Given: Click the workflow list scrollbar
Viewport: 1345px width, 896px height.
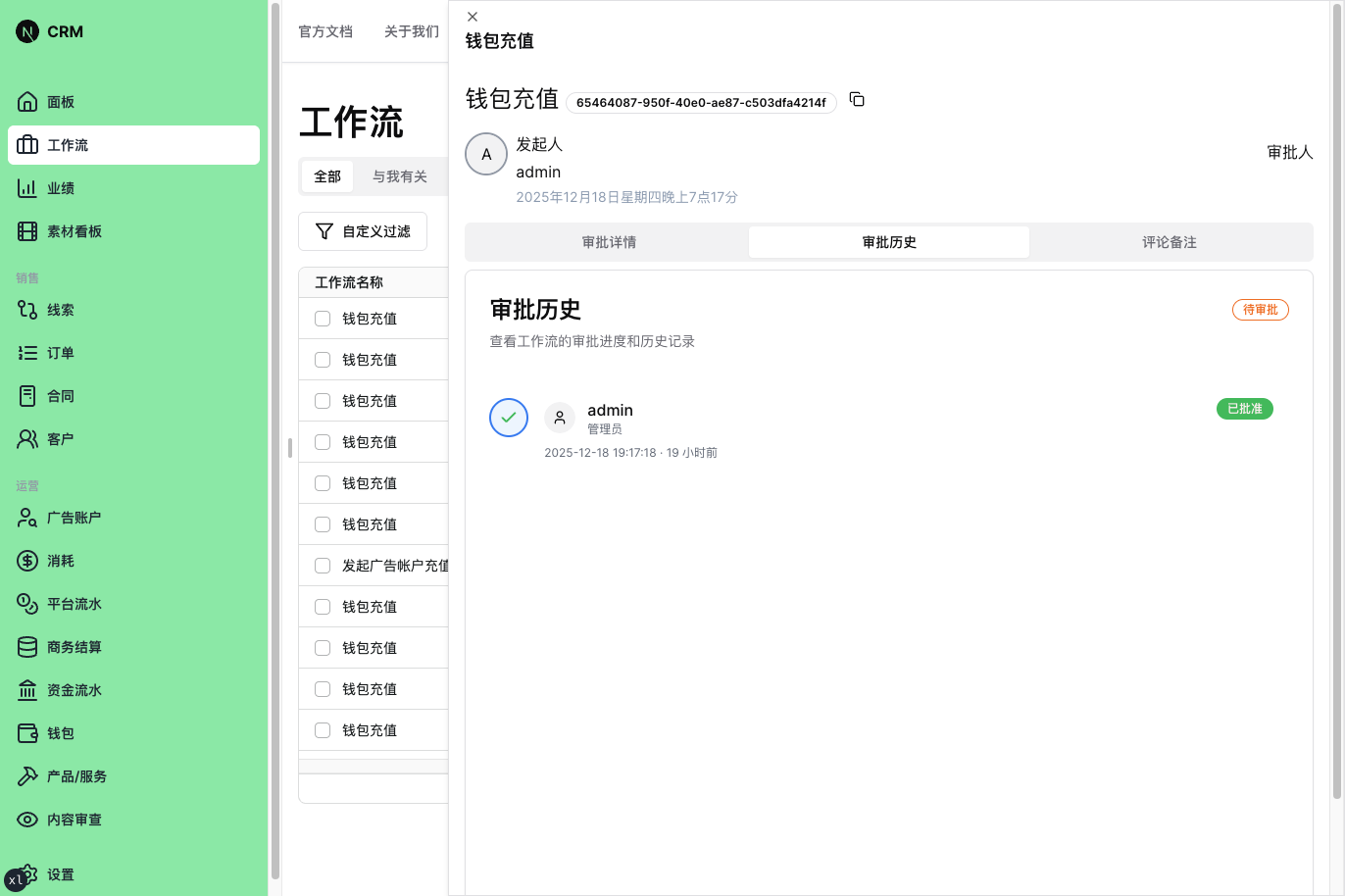Looking at the screenshot, I should click(x=289, y=448).
